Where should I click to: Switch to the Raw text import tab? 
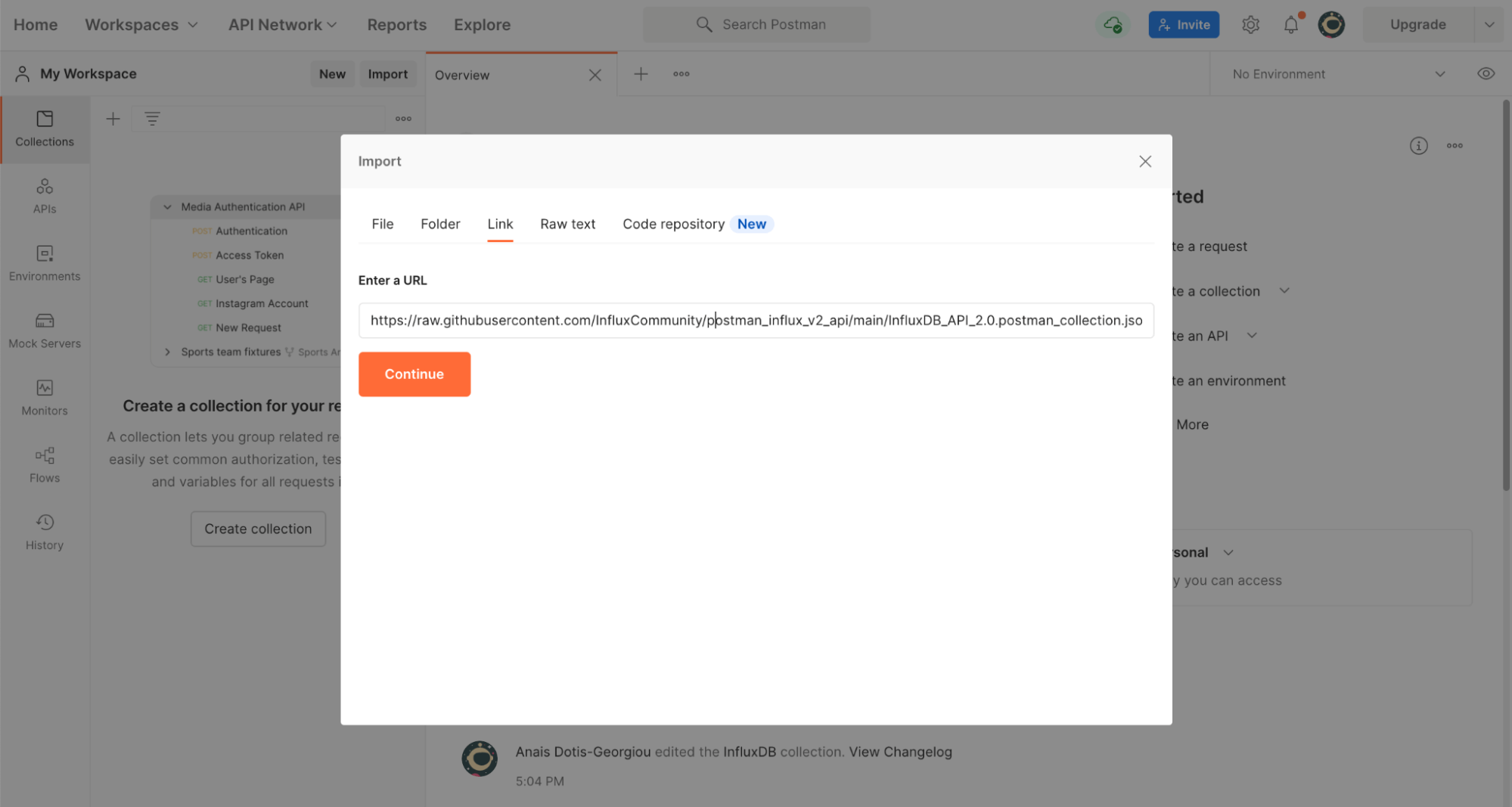tap(567, 224)
